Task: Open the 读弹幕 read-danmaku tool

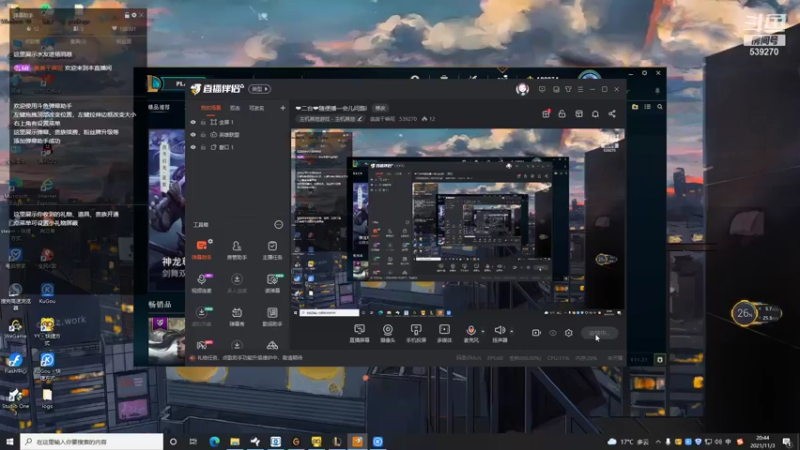Action: (x=272, y=283)
